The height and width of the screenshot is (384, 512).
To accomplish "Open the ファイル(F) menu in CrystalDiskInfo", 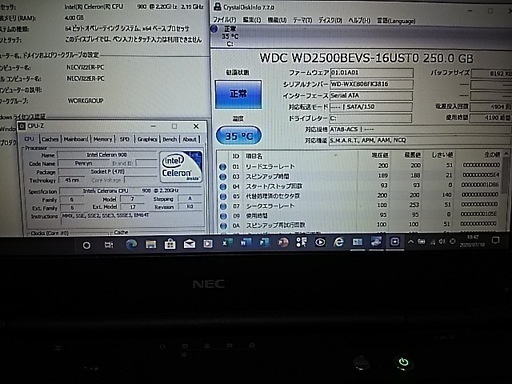I will [224, 20].
